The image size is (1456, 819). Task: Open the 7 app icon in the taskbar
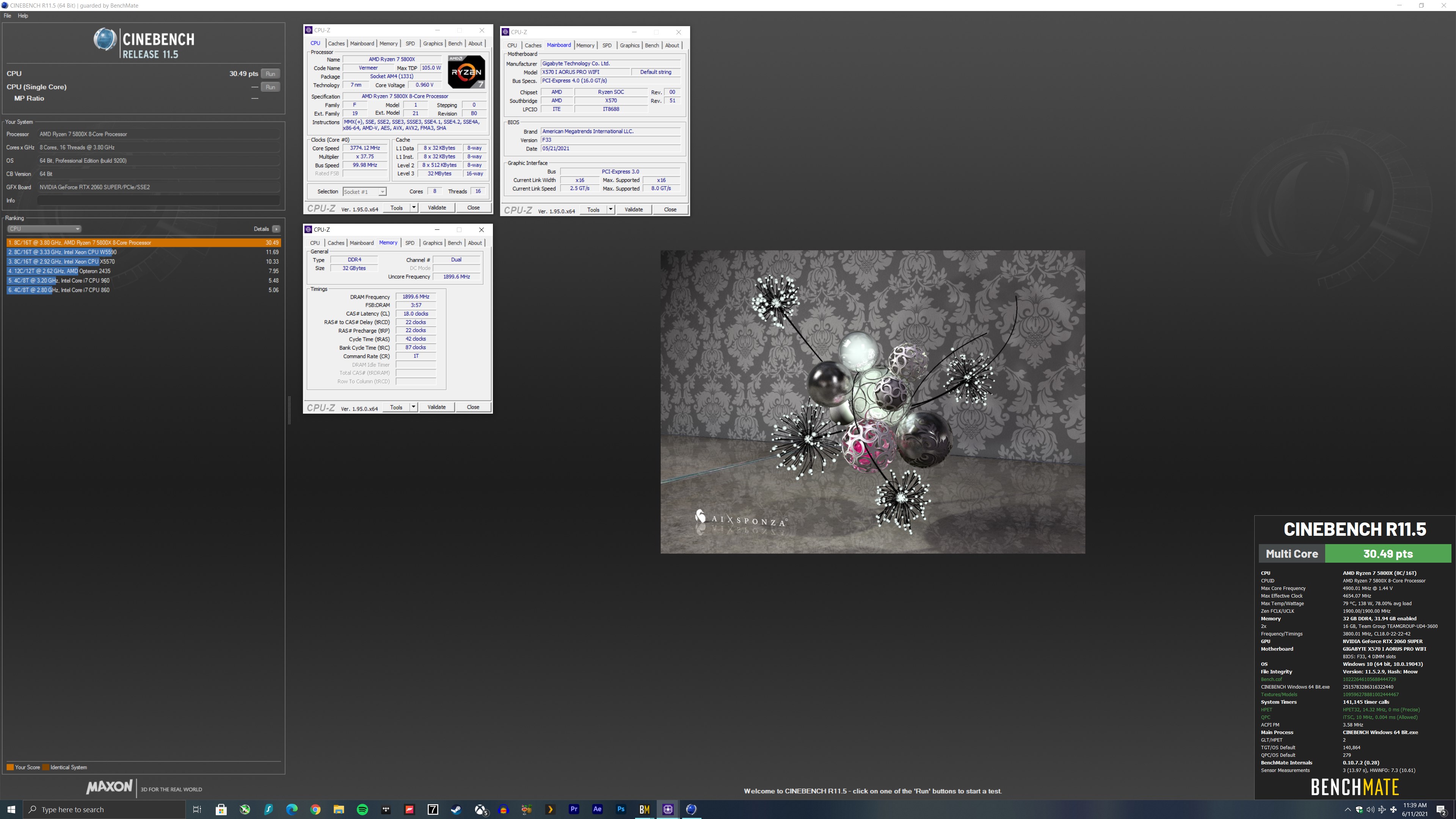coord(433,810)
